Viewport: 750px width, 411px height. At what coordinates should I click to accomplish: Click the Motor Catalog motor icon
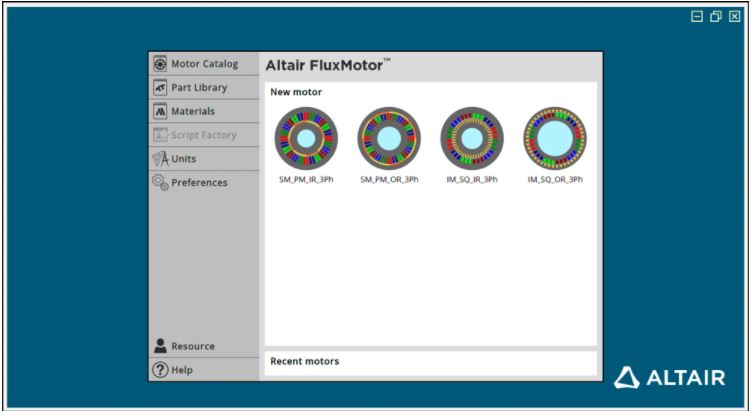point(160,64)
